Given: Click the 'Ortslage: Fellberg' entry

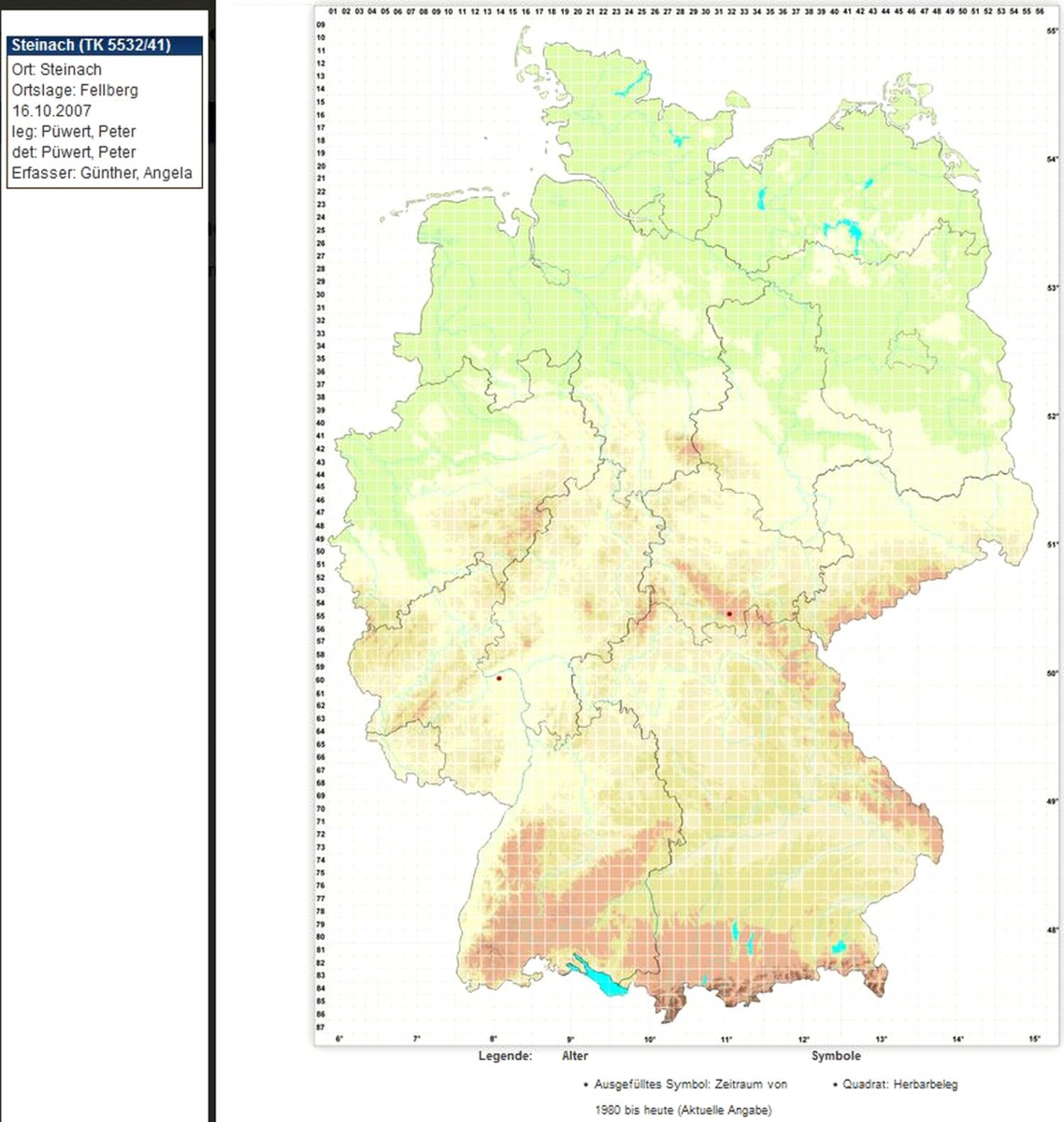Looking at the screenshot, I should [x=75, y=90].
